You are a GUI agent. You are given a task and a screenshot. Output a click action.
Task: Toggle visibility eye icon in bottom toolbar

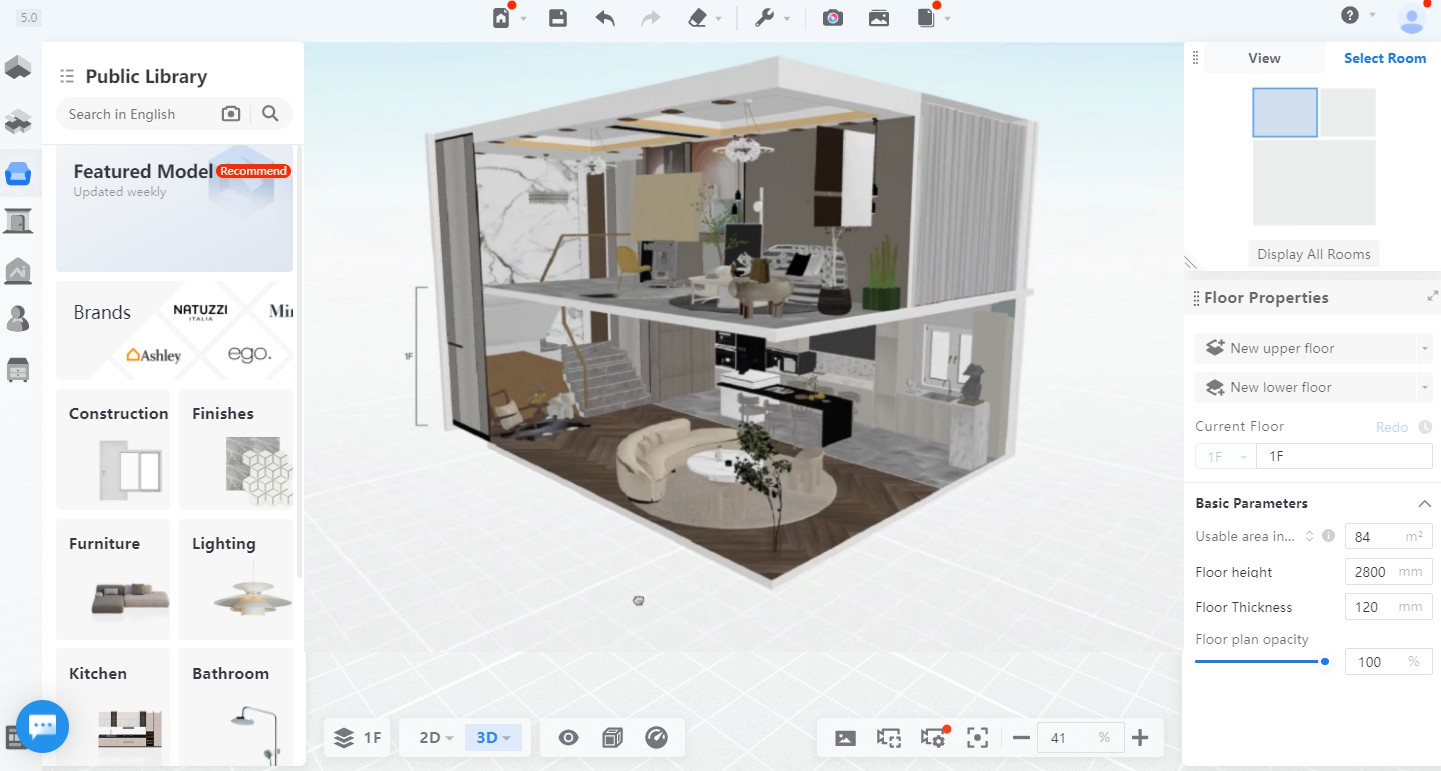(568, 738)
